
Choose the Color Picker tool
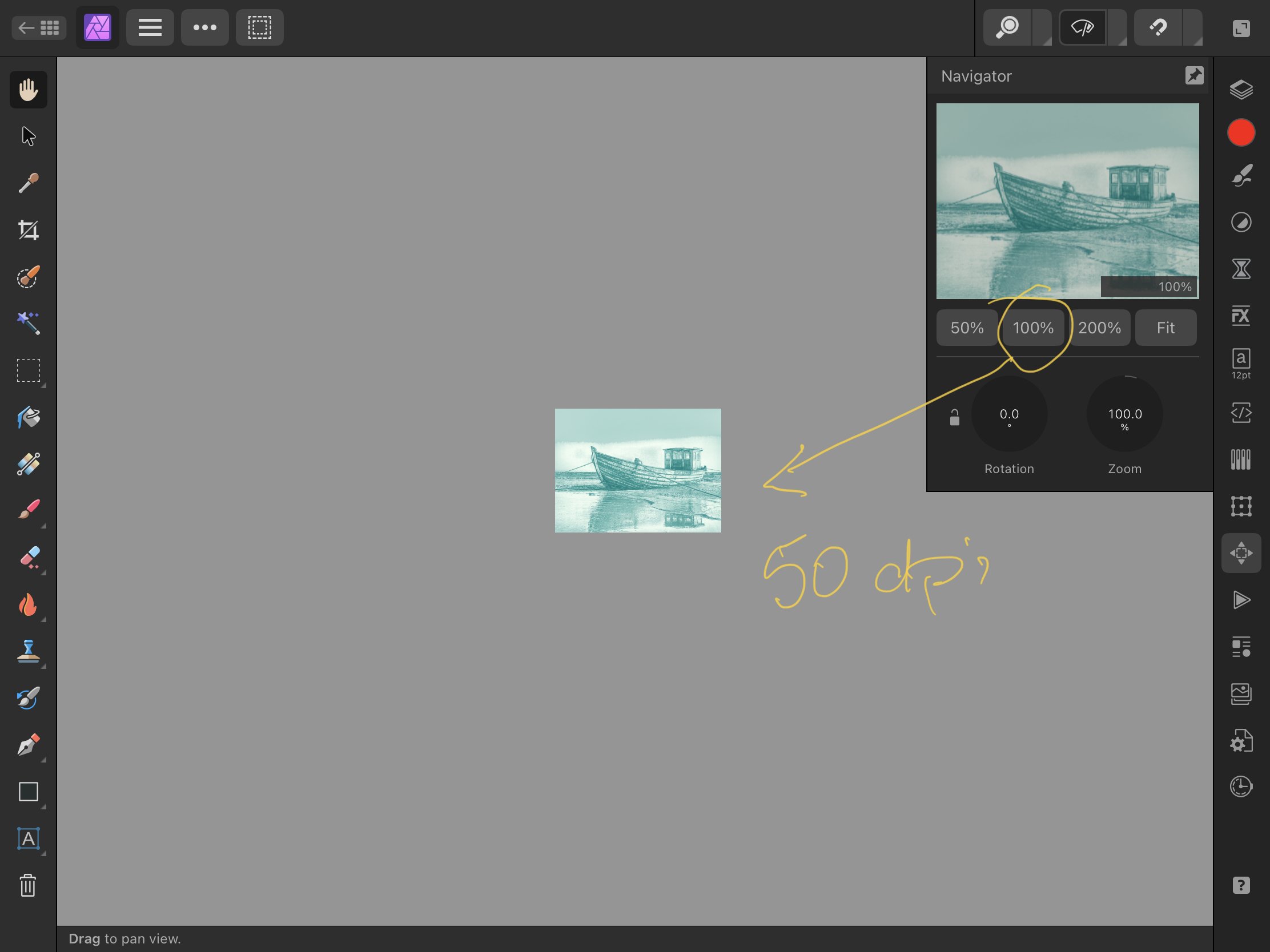click(x=28, y=184)
